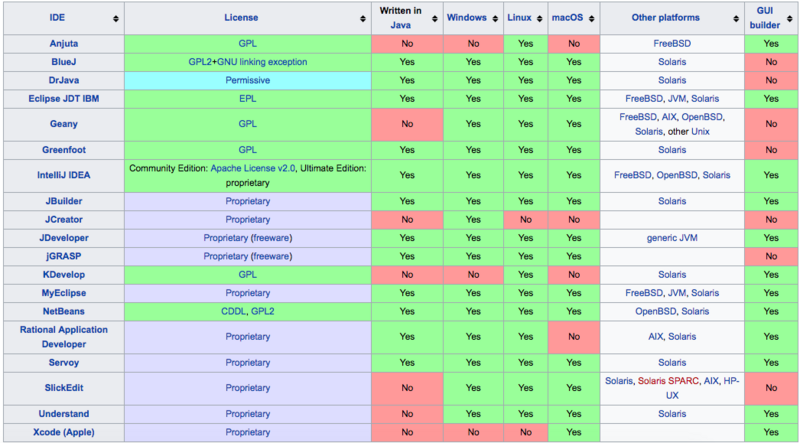Open the Greenfoot IDE link
Image resolution: width=800 pixels, height=443 pixels.
pos(64,150)
